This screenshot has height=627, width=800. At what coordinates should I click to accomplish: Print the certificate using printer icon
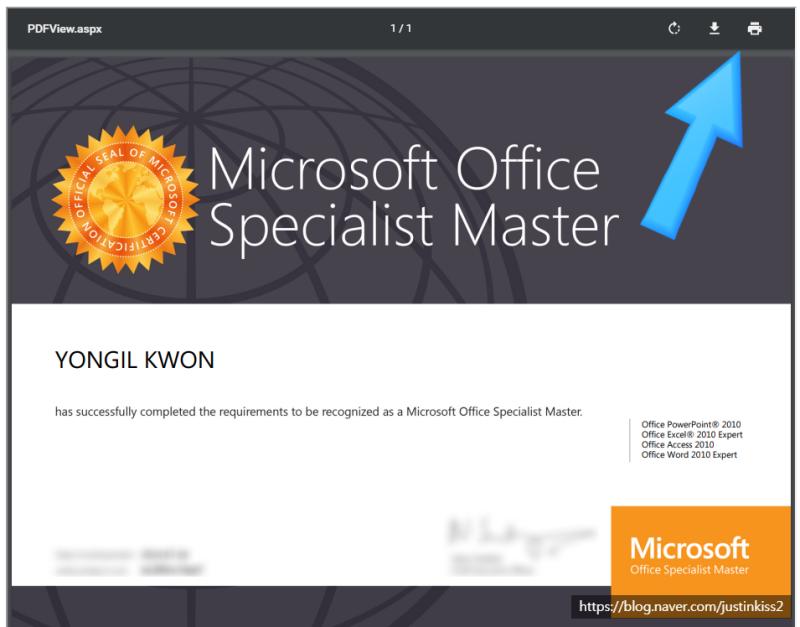click(x=755, y=29)
